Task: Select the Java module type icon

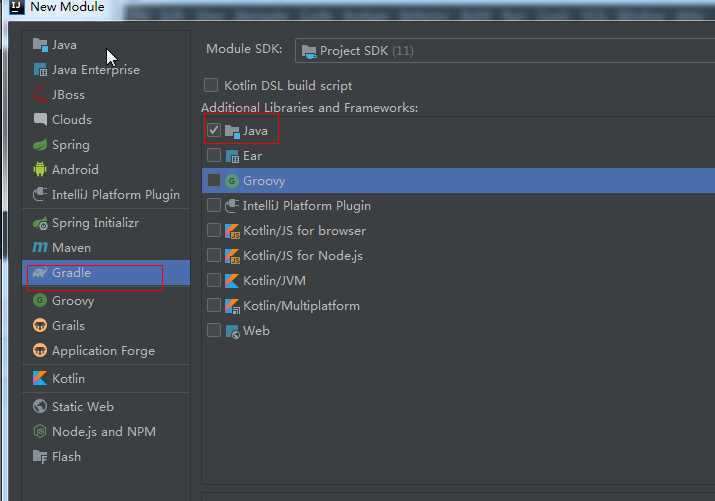Action: pyautogui.click(x=40, y=45)
